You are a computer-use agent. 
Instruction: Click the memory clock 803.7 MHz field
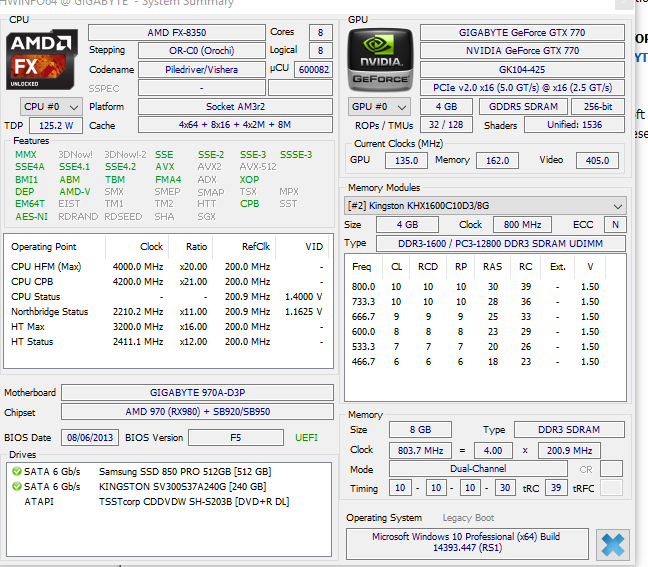point(420,450)
